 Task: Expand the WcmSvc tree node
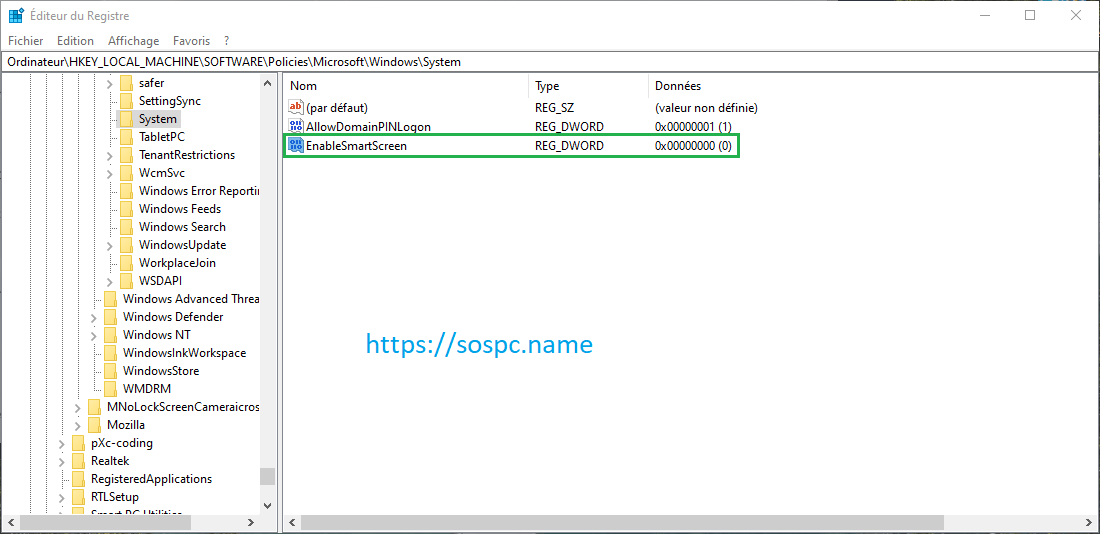point(109,173)
